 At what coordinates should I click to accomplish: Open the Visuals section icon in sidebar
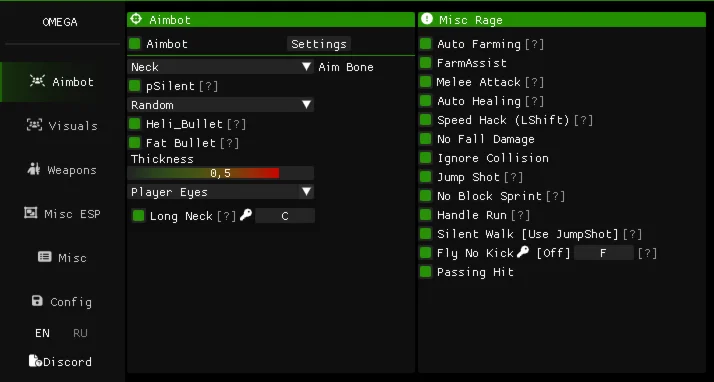pos(35,124)
